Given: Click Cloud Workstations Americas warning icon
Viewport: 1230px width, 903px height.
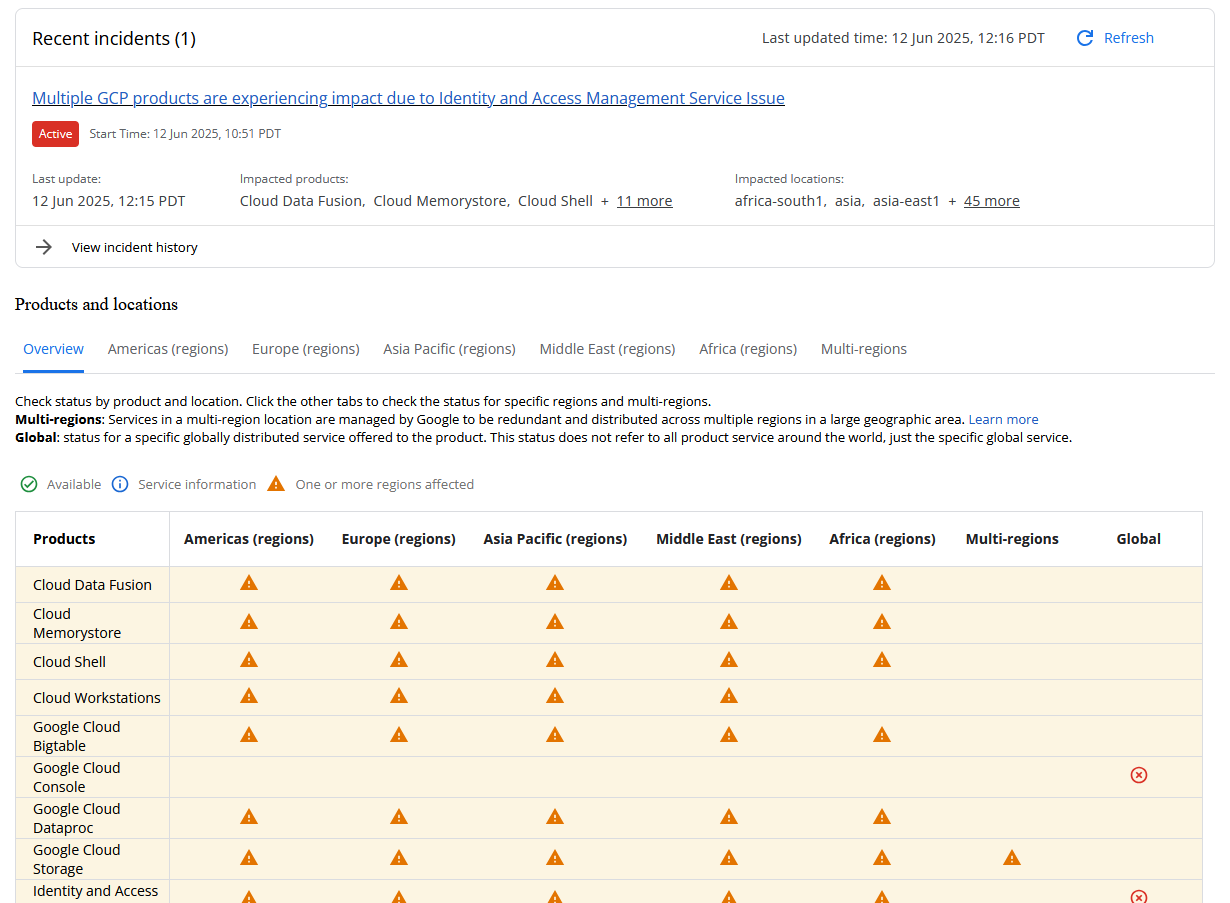Looking at the screenshot, I should [x=249, y=696].
